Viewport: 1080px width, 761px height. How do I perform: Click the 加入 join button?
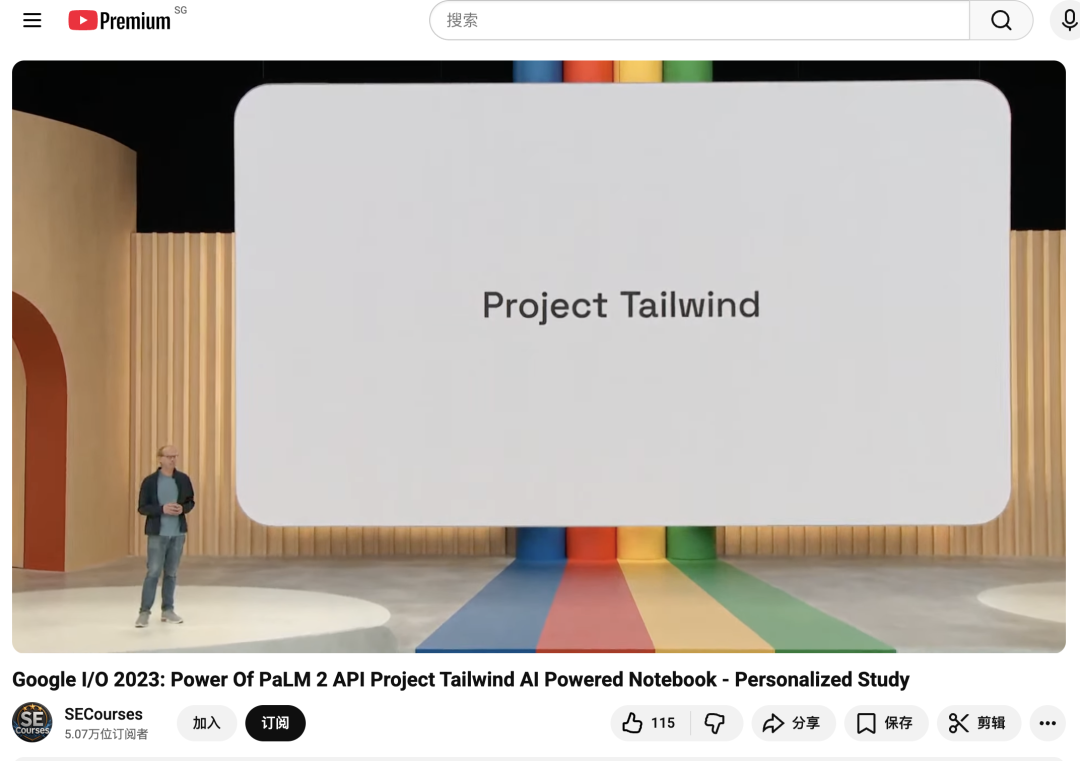pos(207,722)
